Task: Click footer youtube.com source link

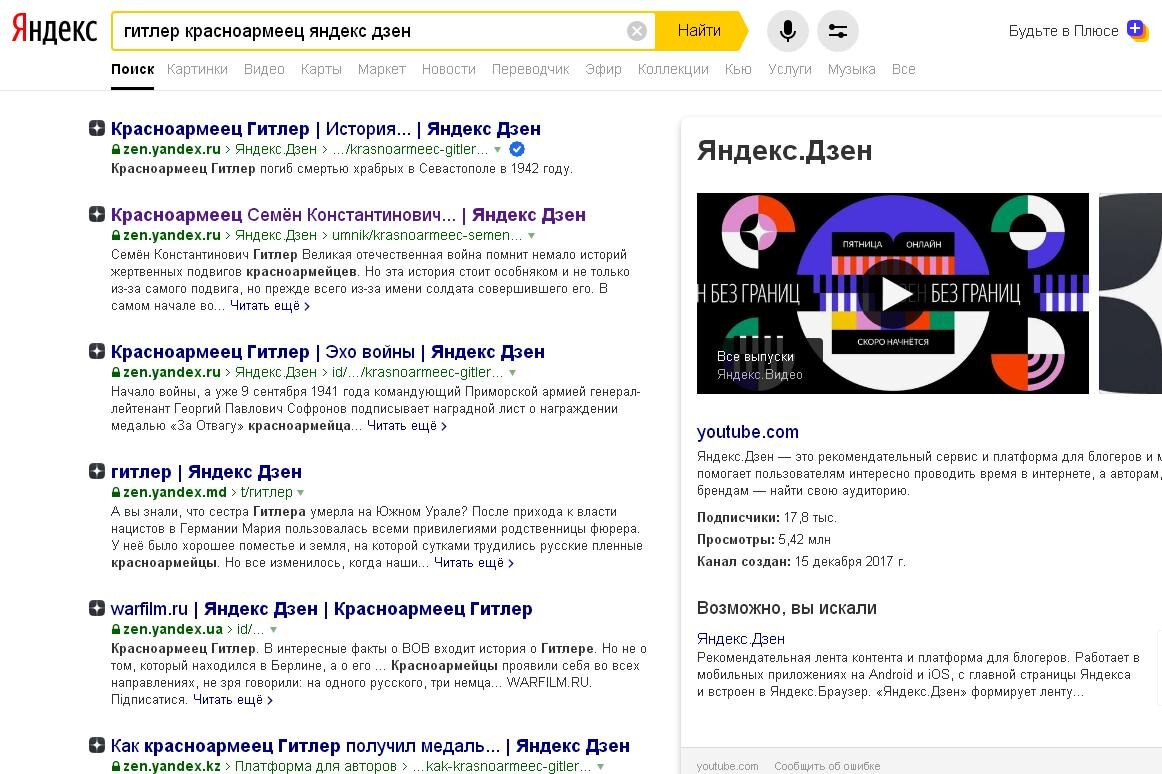Action: coord(727,766)
